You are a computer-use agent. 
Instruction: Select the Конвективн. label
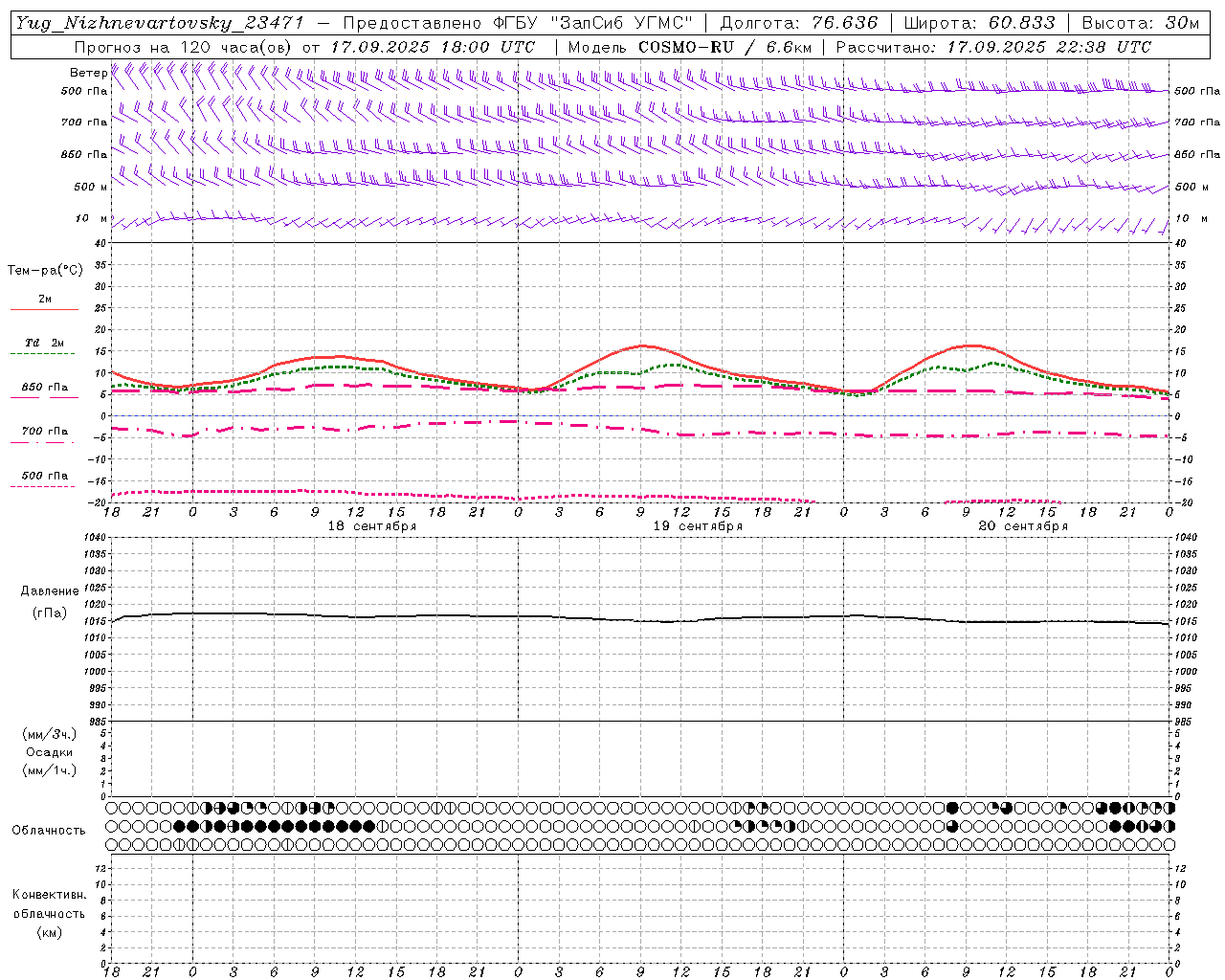[x=49, y=895]
